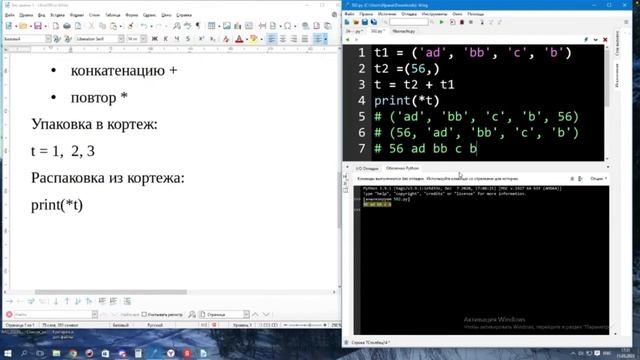This screenshot has height=360, width=640.
Task: Click the Writer zoom slider
Action: tap(305, 325)
